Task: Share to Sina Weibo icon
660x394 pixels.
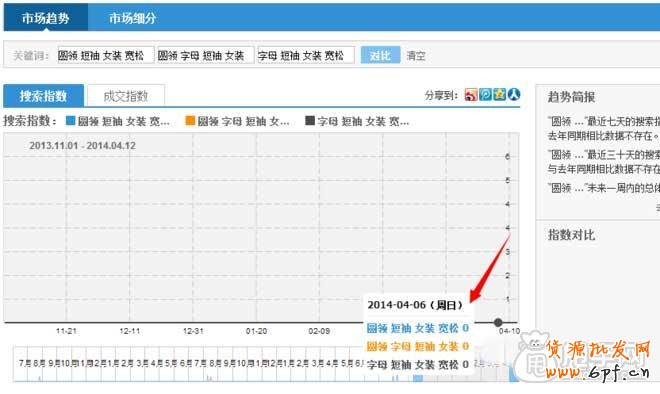Action: [x=471, y=95]
